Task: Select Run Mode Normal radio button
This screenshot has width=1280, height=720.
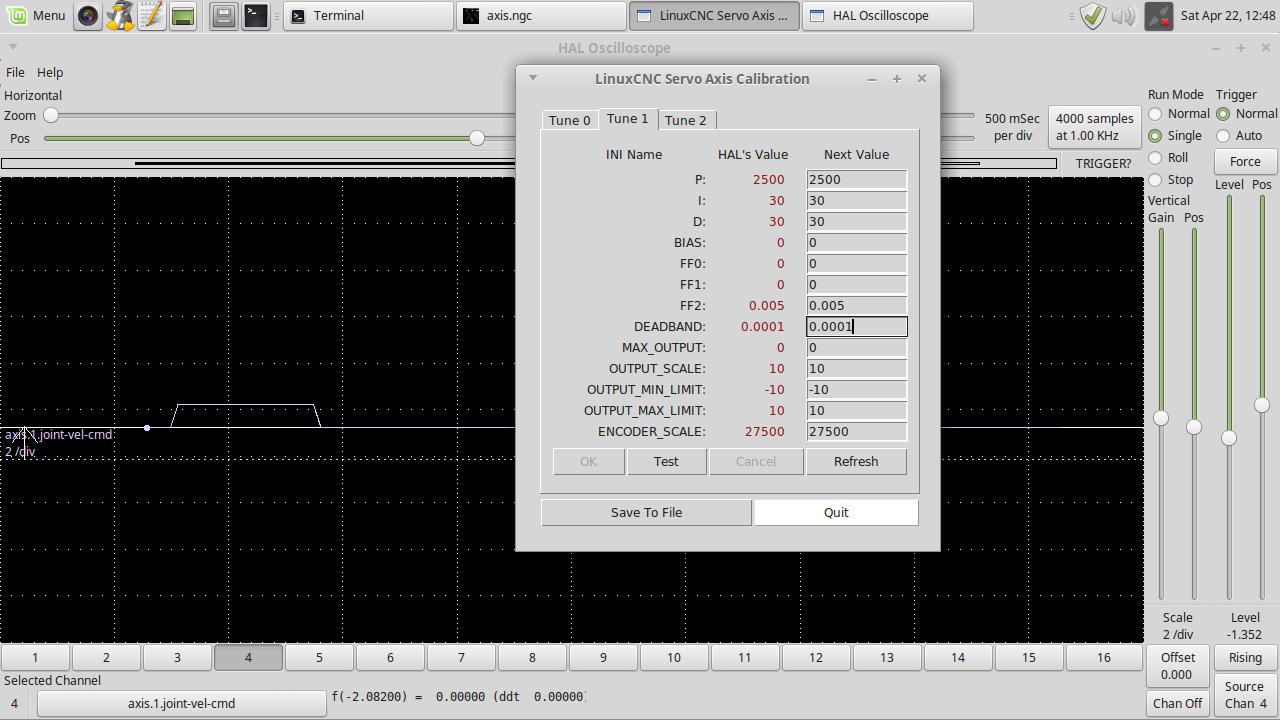Action: [1155, 114]
